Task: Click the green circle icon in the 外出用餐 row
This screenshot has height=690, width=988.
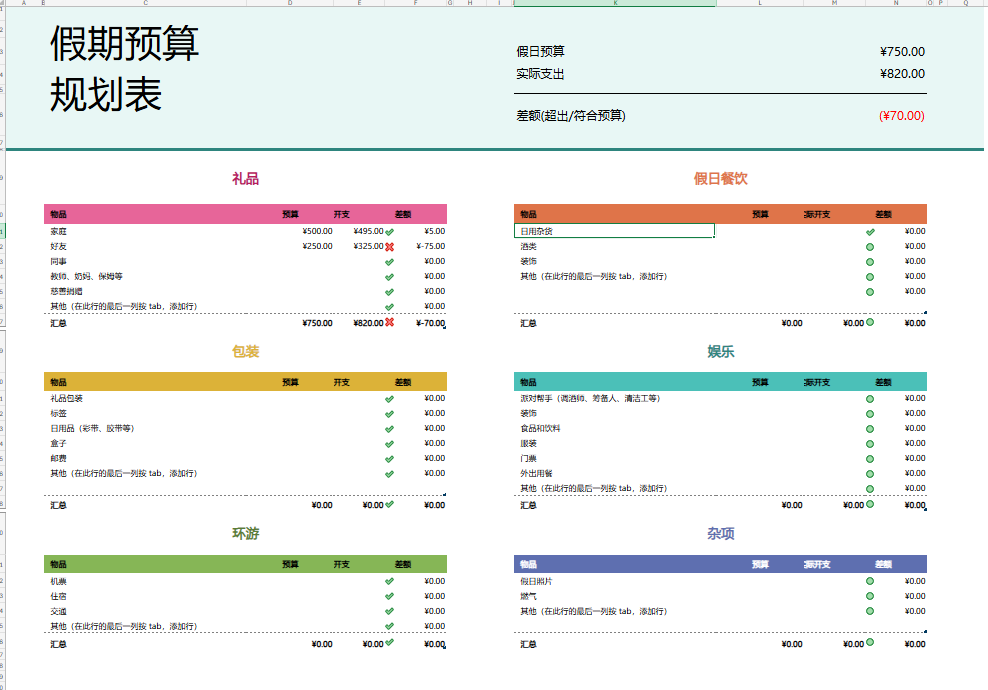Action: (x=870, y=474)
